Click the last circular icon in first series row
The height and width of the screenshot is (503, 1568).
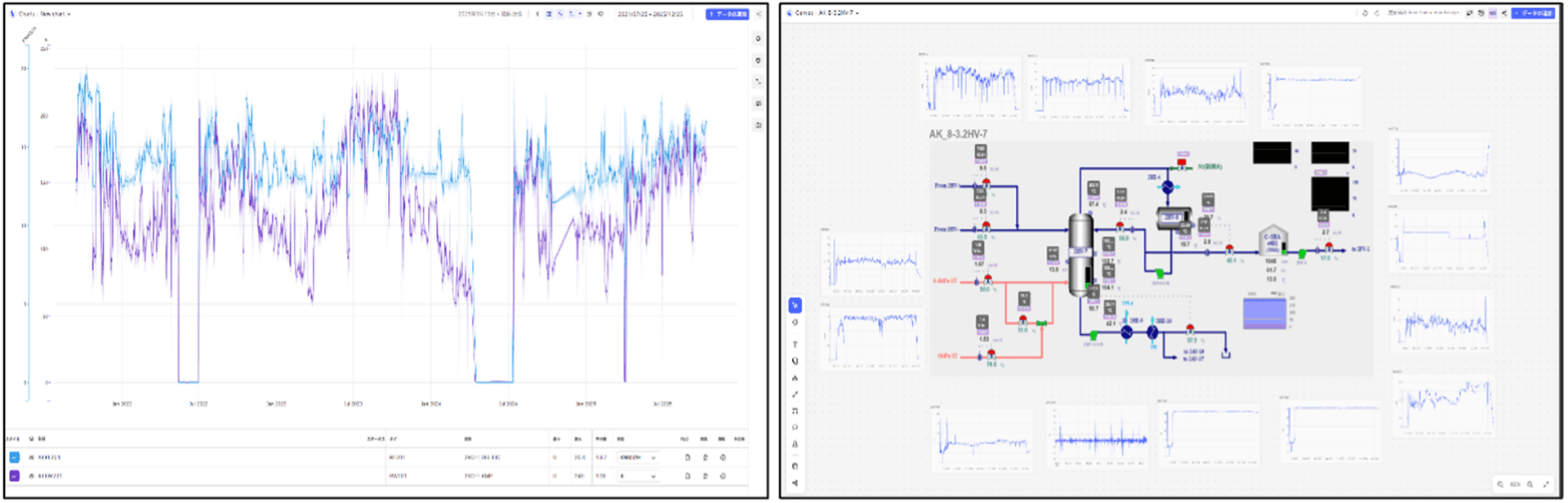pos(723,457)
